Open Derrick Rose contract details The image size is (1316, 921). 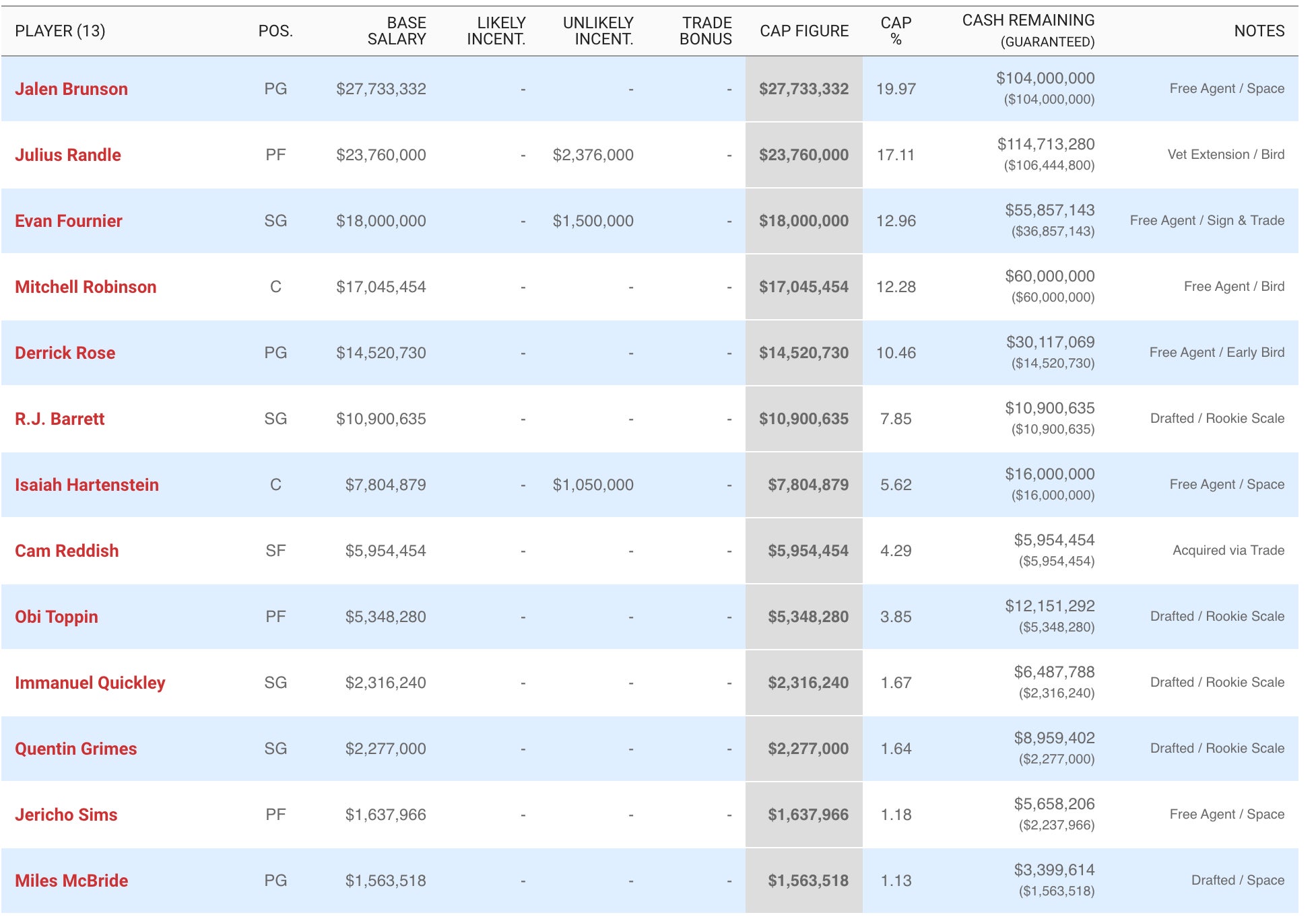coord(65,353)
